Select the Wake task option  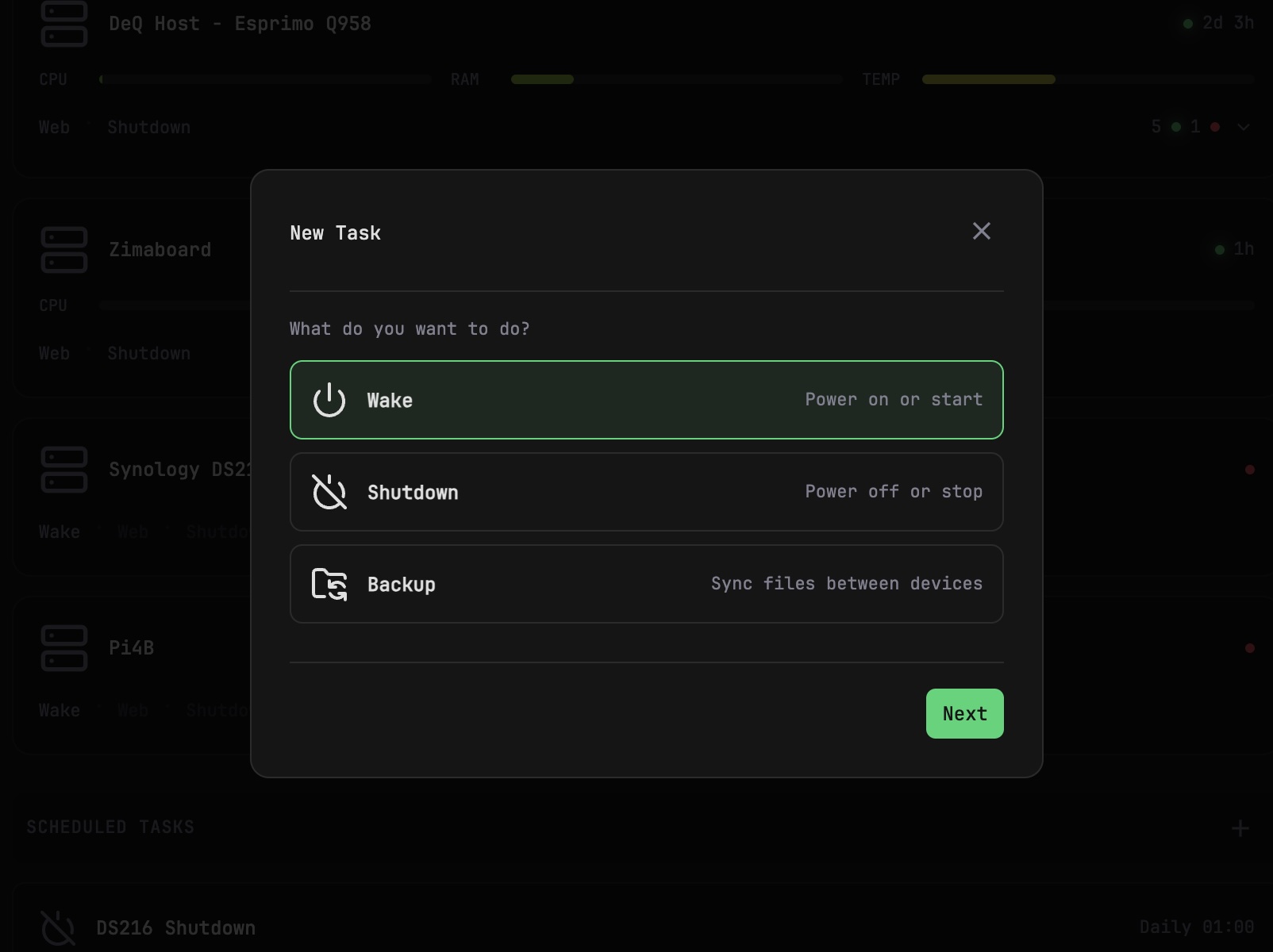click(x=646, y=400)
